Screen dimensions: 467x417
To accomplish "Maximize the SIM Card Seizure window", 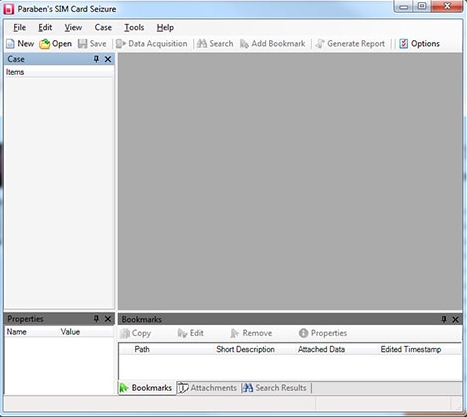I will click(x=422, y=6).
